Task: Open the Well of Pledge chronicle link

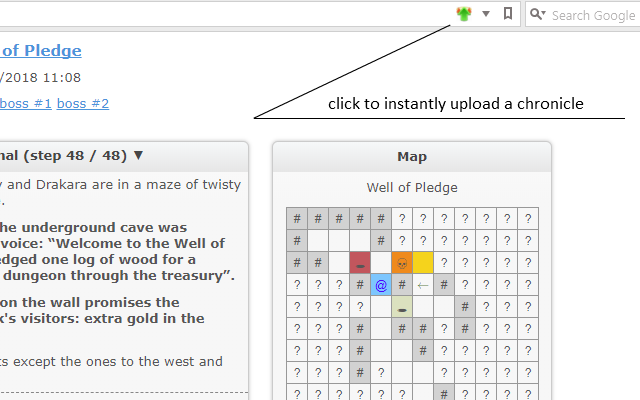Action: [40, 50]
